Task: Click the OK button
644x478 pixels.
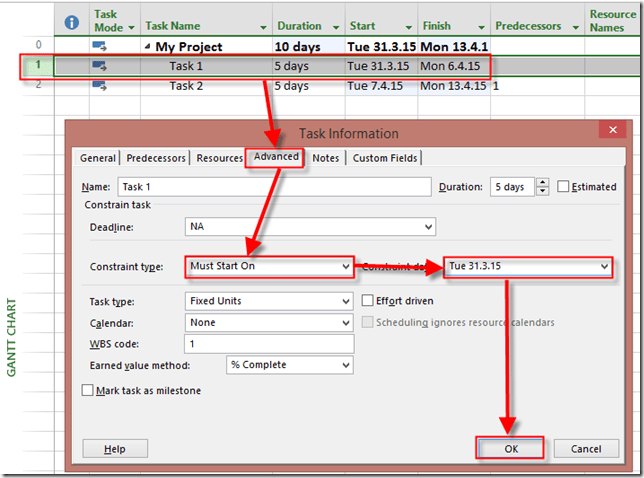Action: (510, 449)
